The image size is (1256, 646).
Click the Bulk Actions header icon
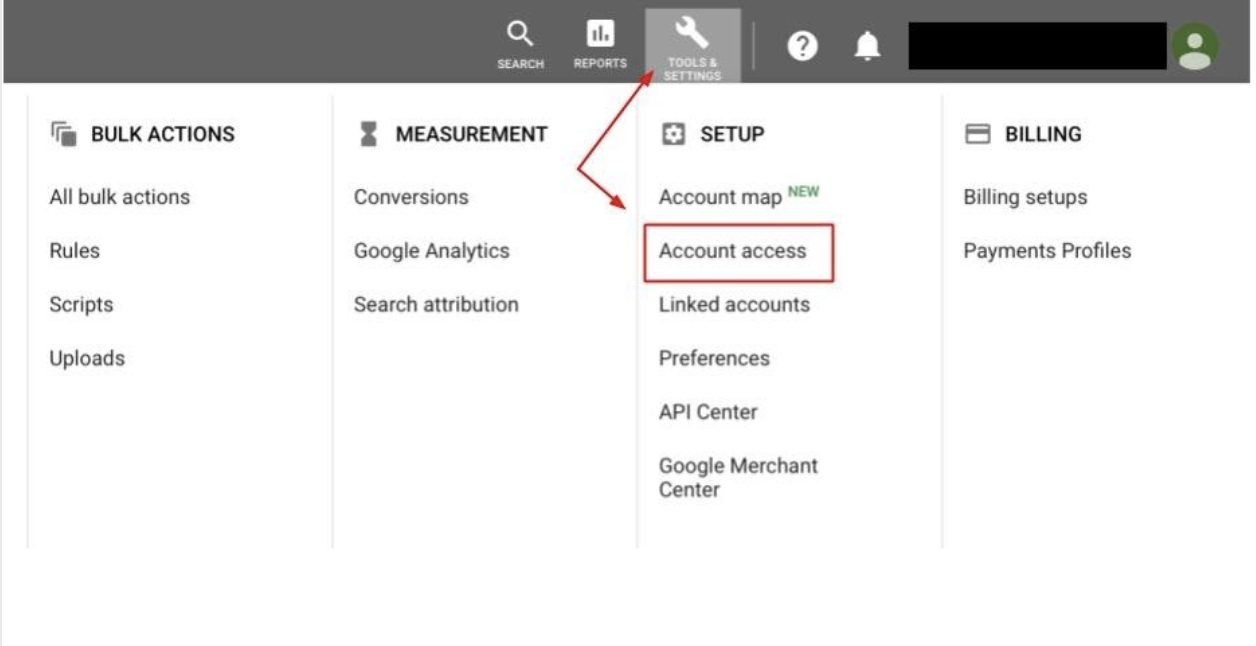coord(64,134)
